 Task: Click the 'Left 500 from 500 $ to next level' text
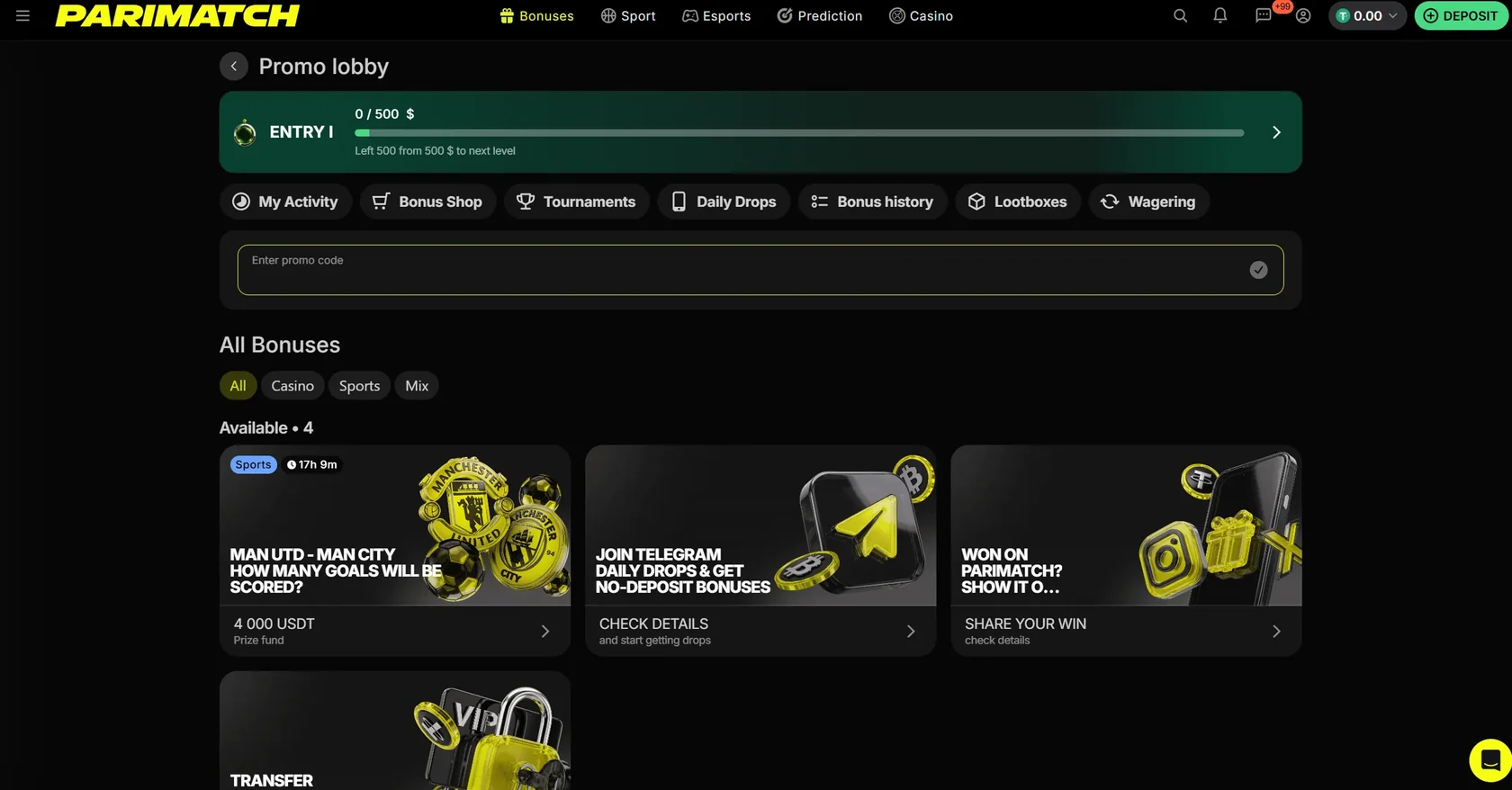click(x=435, y=151)
